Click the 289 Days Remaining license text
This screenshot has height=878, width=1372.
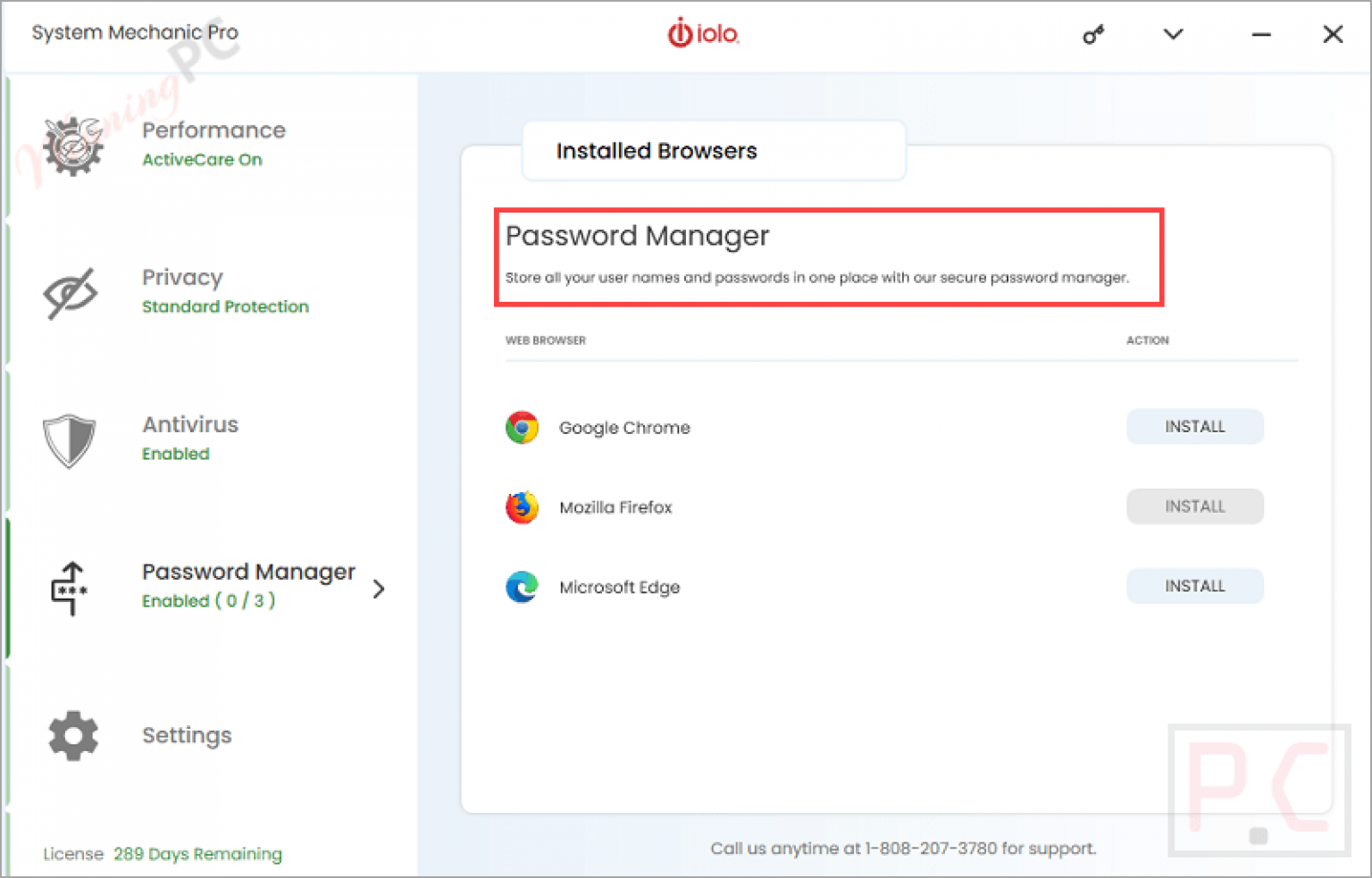pyautogui.click(x=197, y=854)
